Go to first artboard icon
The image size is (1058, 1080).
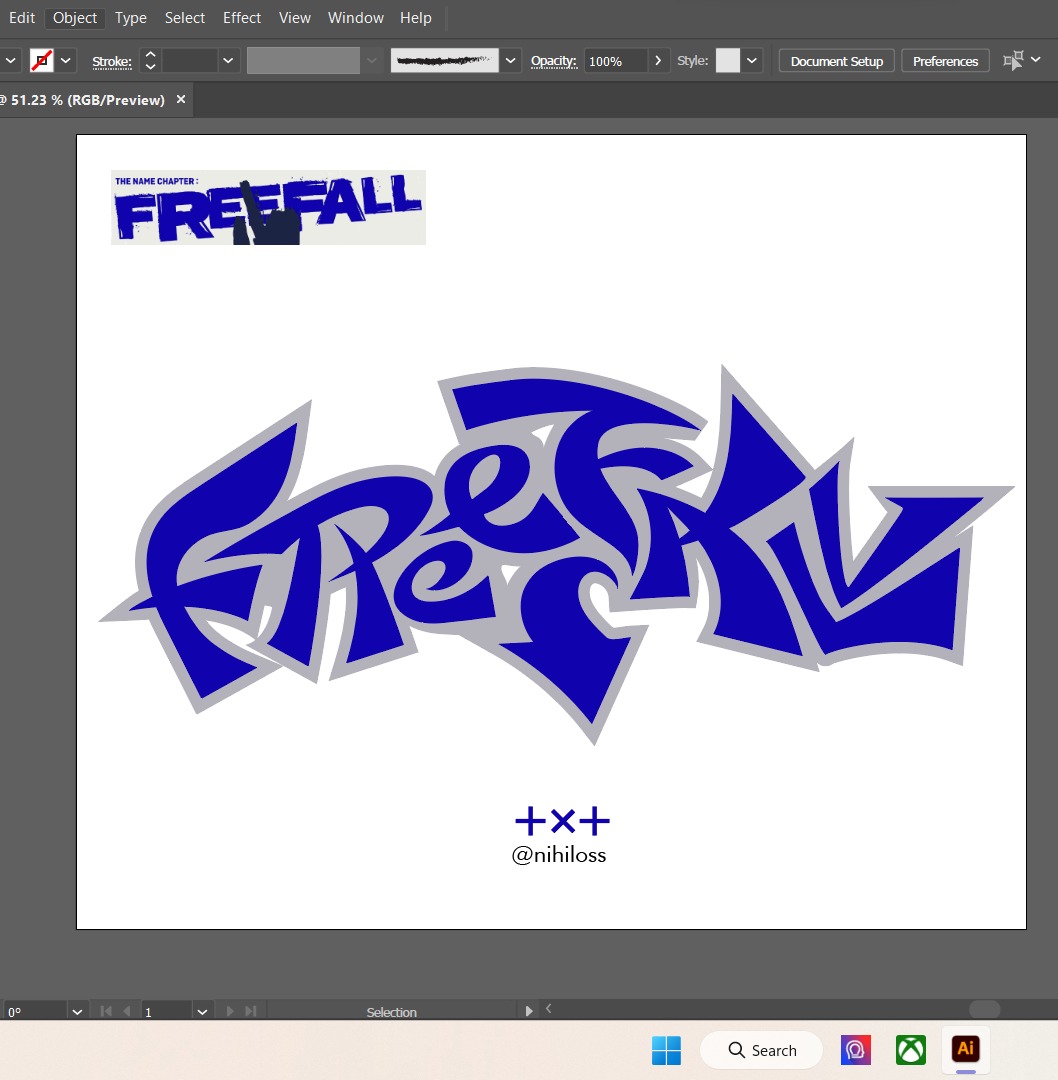coord(105,1011)
